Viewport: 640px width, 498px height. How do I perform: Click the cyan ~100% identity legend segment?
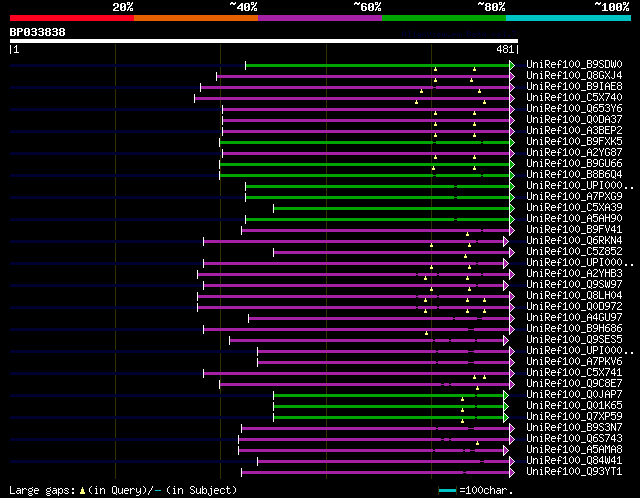(569, 18)
